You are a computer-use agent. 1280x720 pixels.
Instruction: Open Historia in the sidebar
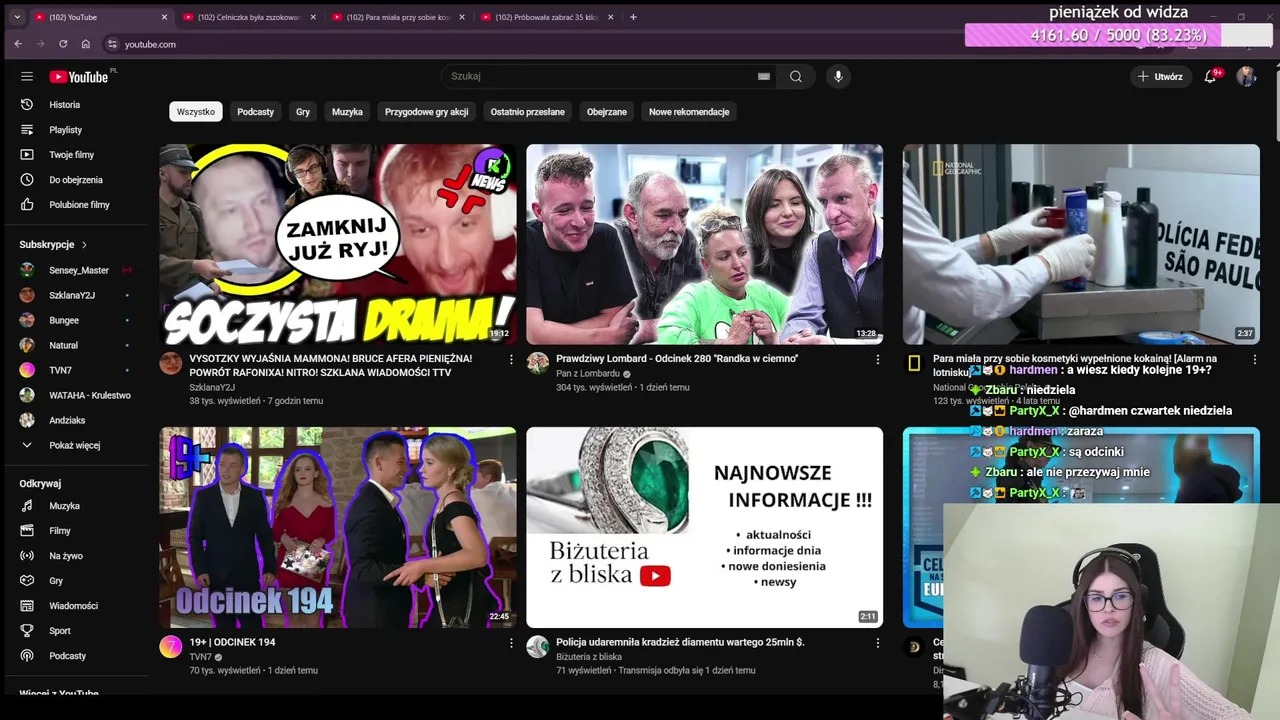(x=66, y=105)
